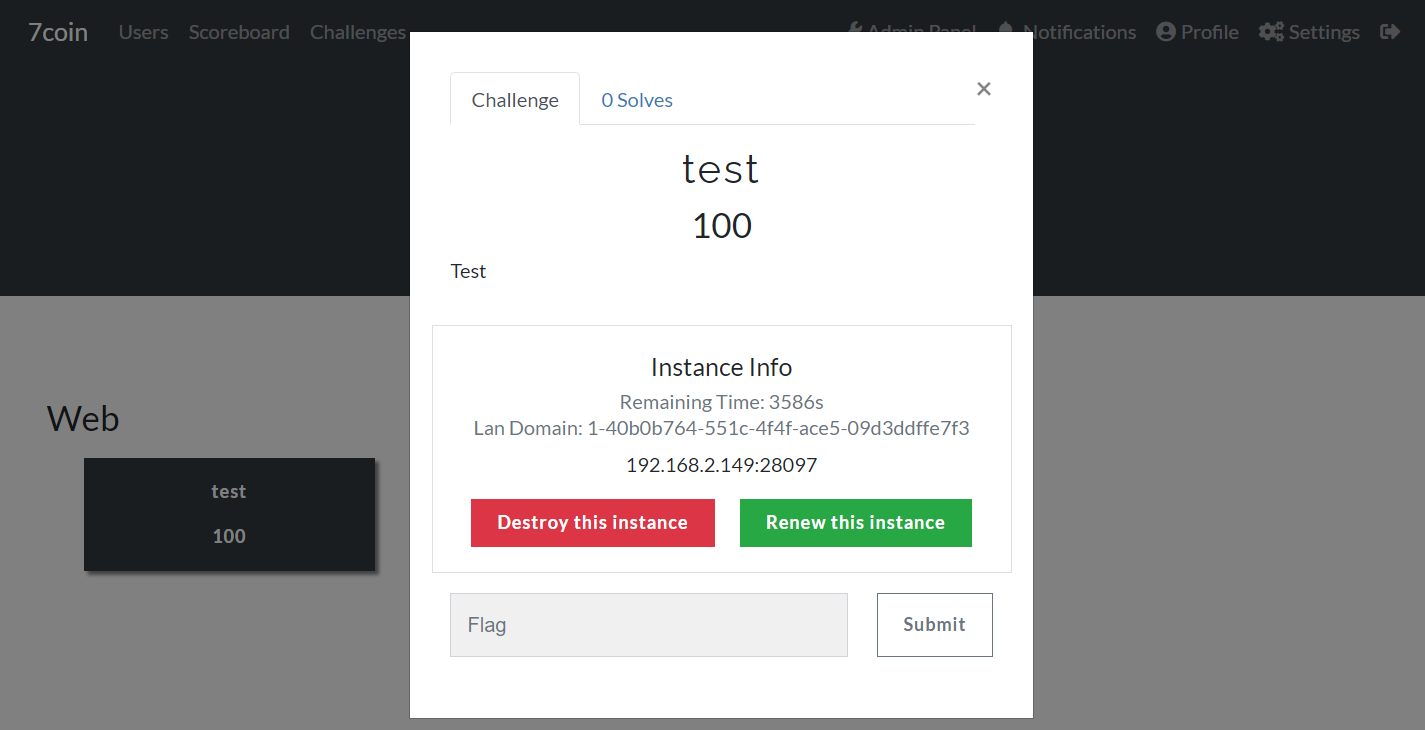Open Notifications with the bell icon
The image size is (1425, 730).
pyautogui.click(x=1068, y=32)
